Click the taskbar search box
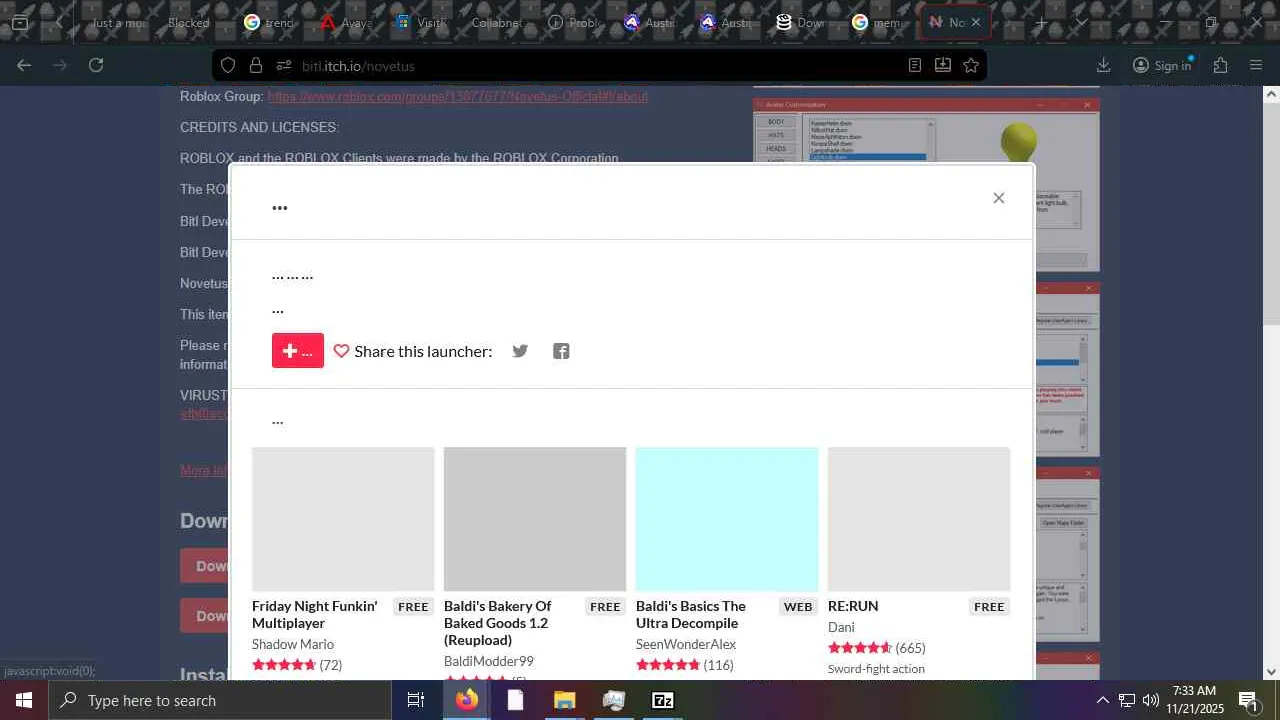1280x720 pixels. pyautogui.click(x=221, y=700)
